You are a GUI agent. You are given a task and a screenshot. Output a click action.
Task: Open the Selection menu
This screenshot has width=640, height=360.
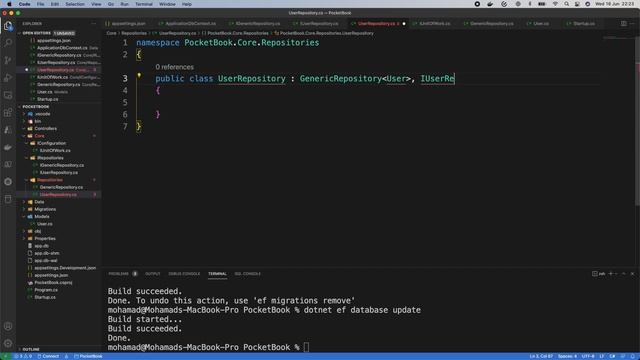point(75,4)
